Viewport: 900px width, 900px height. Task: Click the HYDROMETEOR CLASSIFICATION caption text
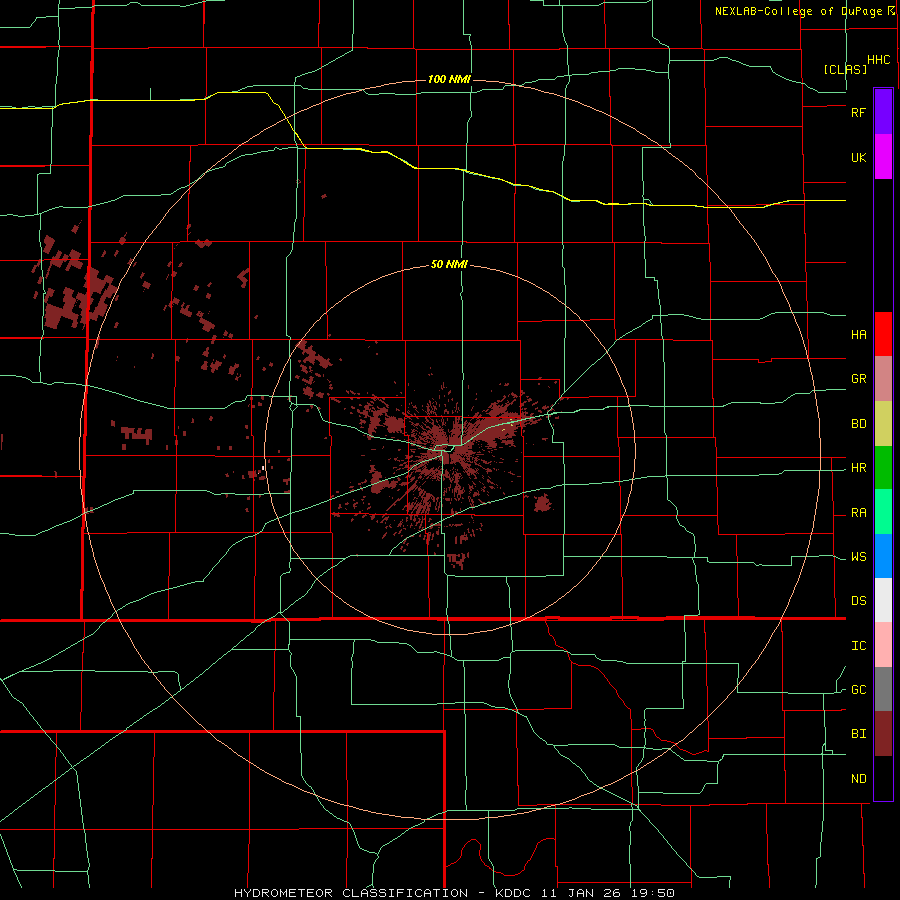(x=351, y=893)
